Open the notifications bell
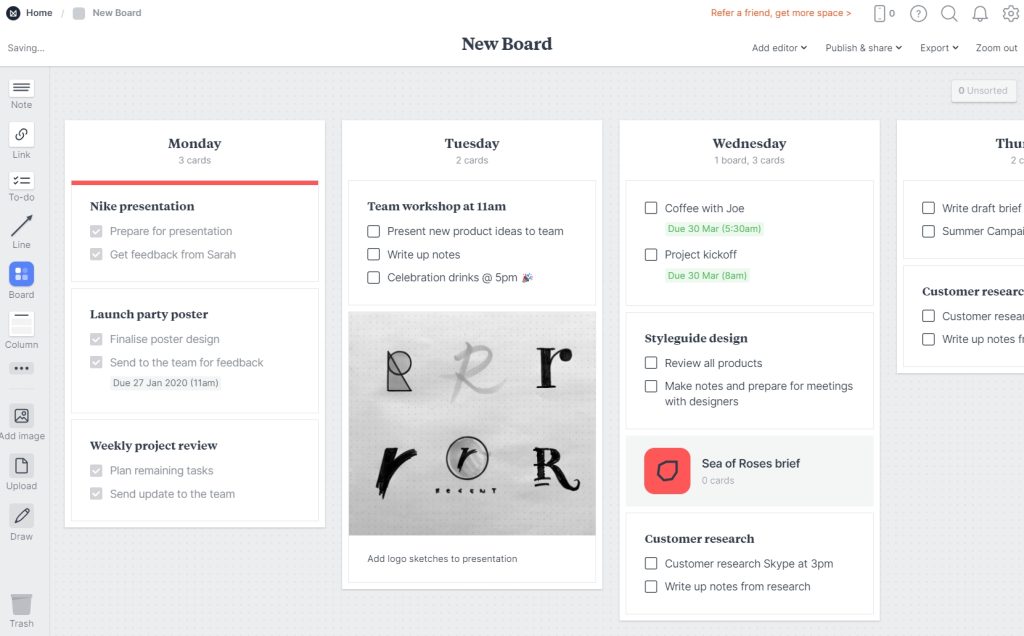 (980, 13)
